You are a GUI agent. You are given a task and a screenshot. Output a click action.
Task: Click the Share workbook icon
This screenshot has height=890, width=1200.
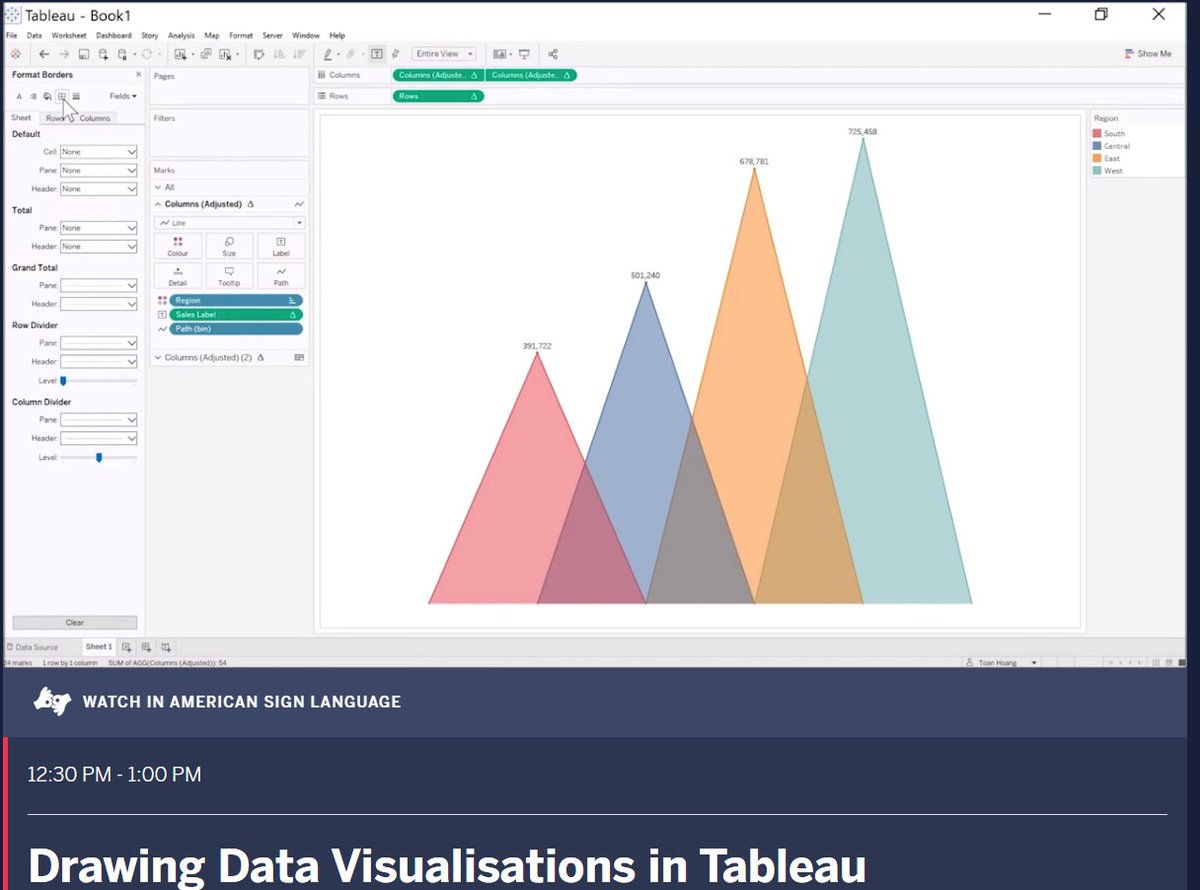[553, 54]
